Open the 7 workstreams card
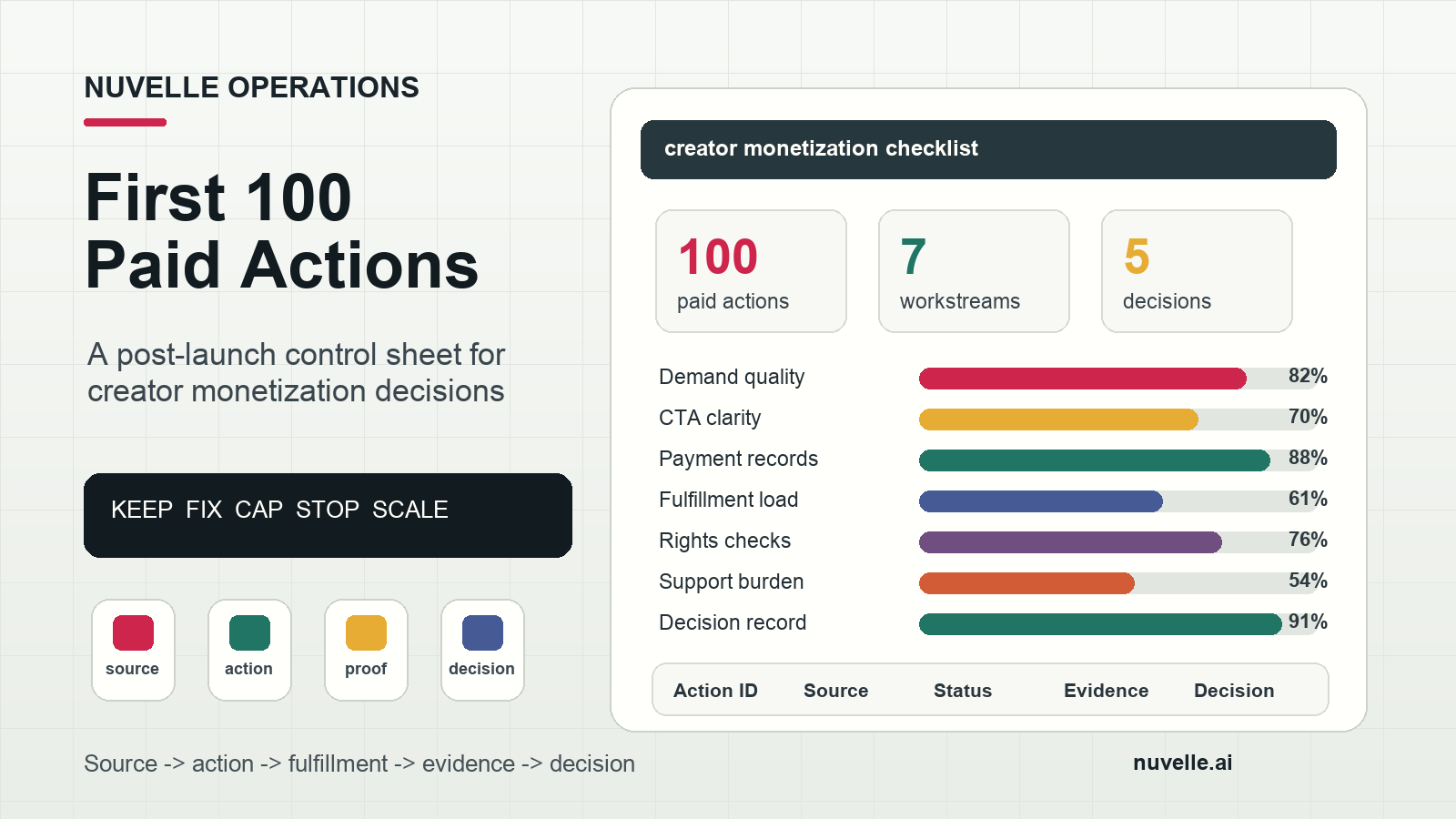The height and width of the screenshot is (819, 1456). point(974,271)
